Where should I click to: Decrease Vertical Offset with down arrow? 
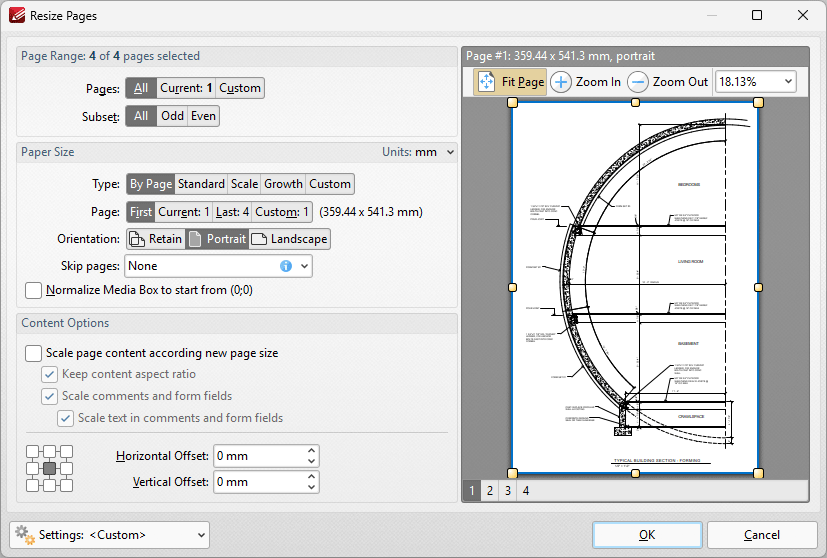(312, 487)
